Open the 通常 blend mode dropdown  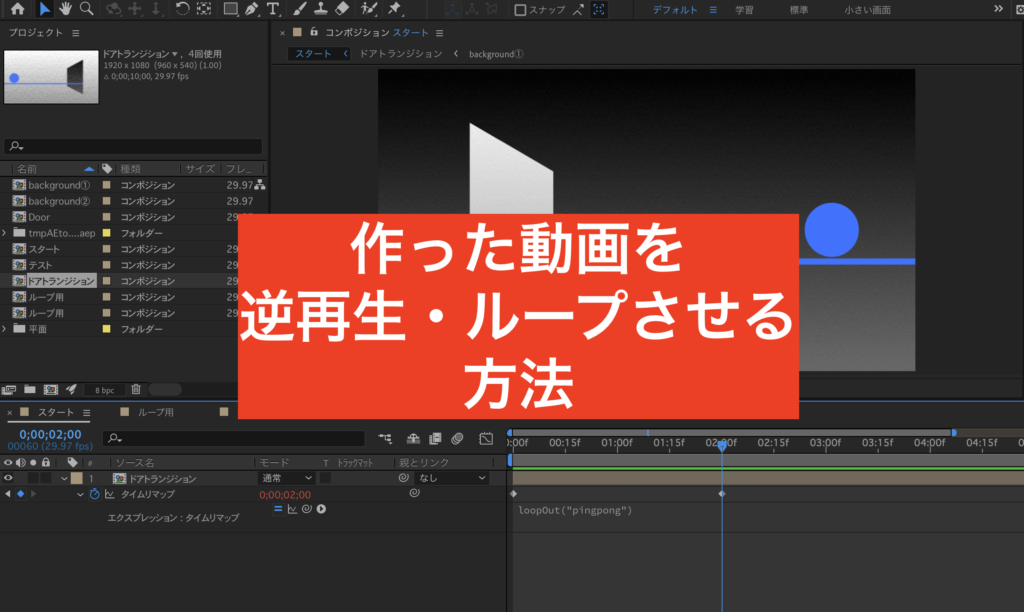[286, 479]
